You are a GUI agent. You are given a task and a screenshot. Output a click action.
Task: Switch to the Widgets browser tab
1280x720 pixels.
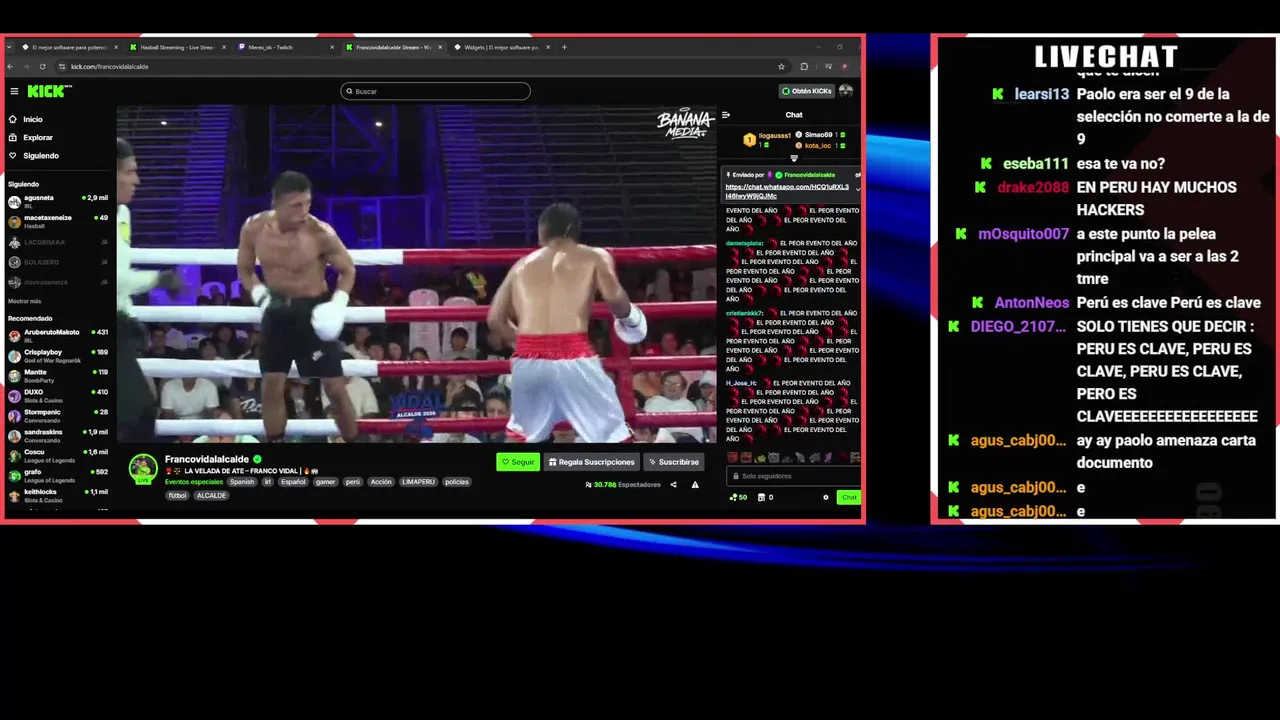coord(500,47)
